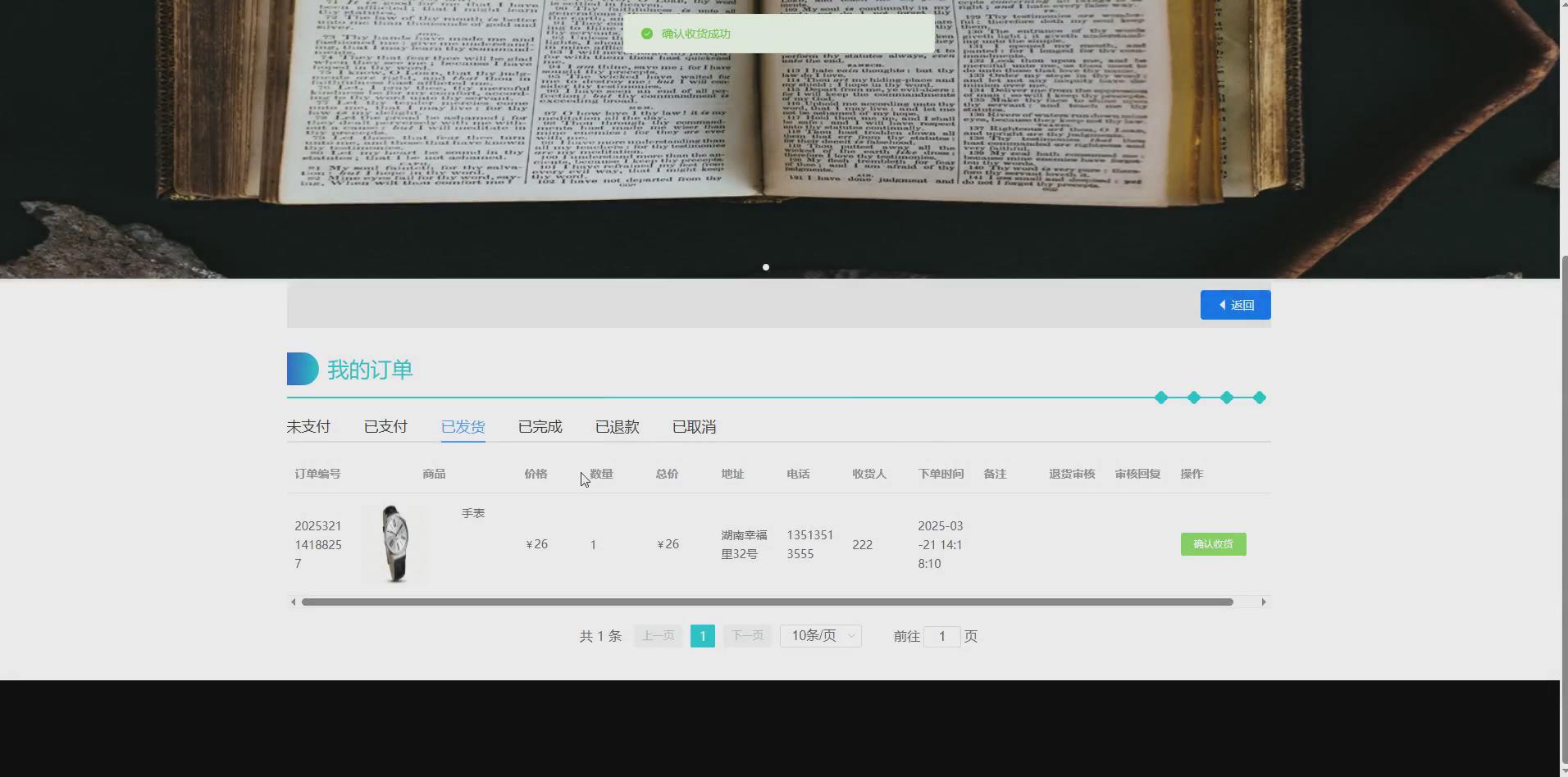This screenshot has height=777, width=1568.
Task: Click the scroll-right arrow of the table scrollbar
Action: [x=1264, y=602]
